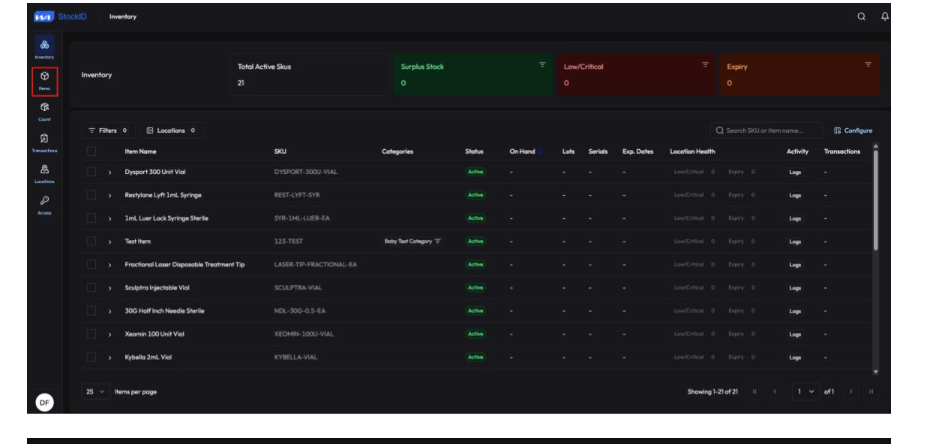This screenshot has width=933, height=444.
Task: Click the DF user avatar
Action: 45,403
